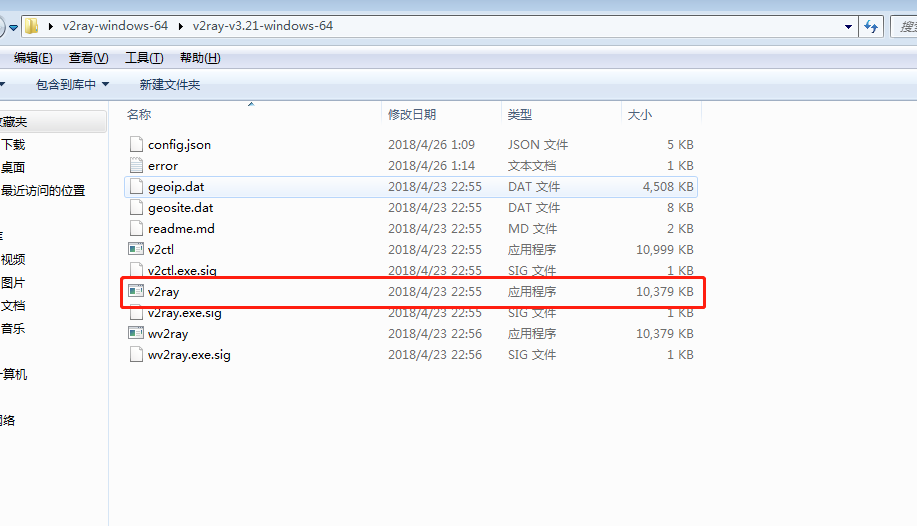Click the error text document icon

pos(136,166)
